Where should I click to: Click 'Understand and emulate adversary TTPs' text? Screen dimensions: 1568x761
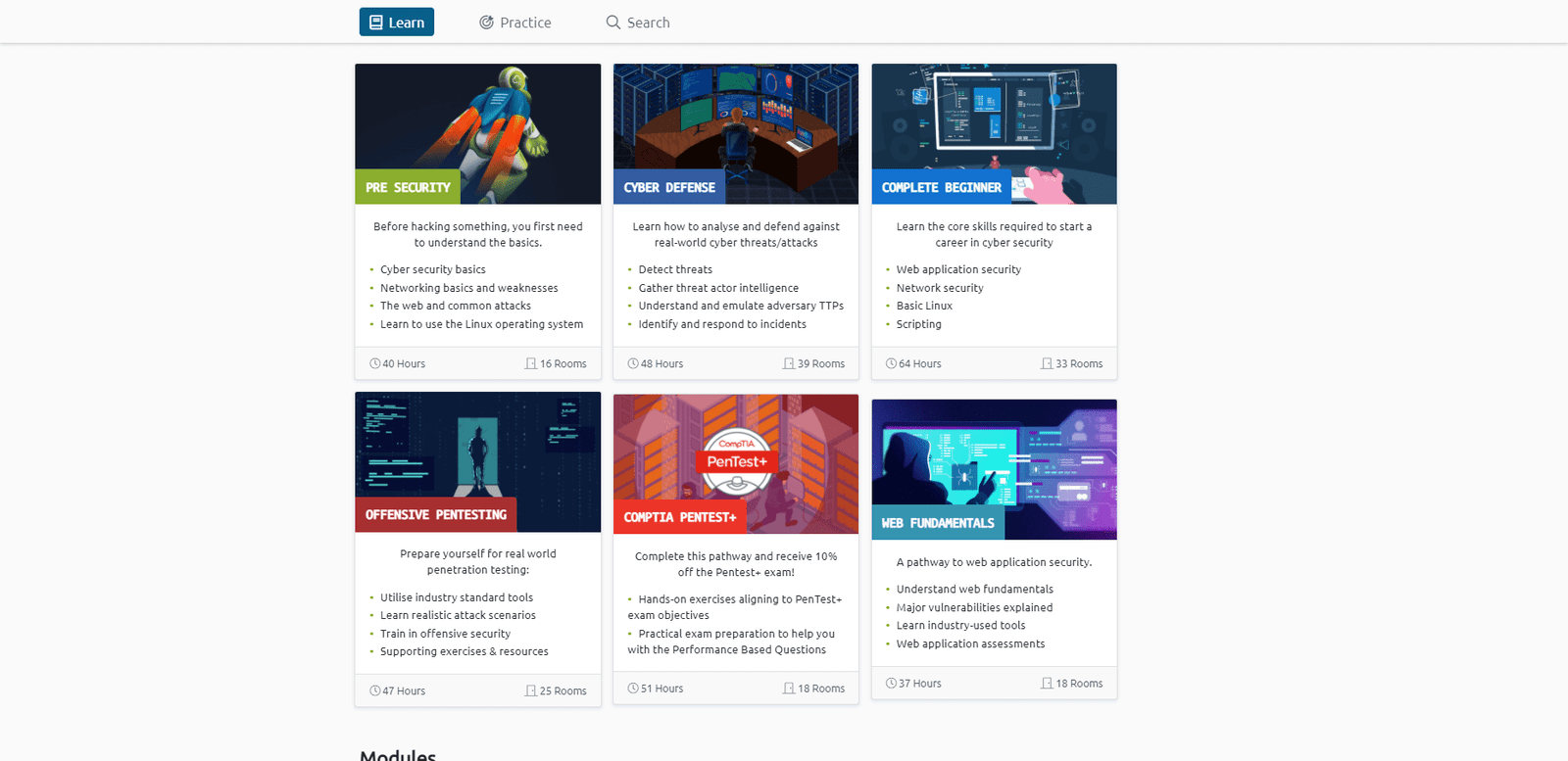(x=741, y=306)
